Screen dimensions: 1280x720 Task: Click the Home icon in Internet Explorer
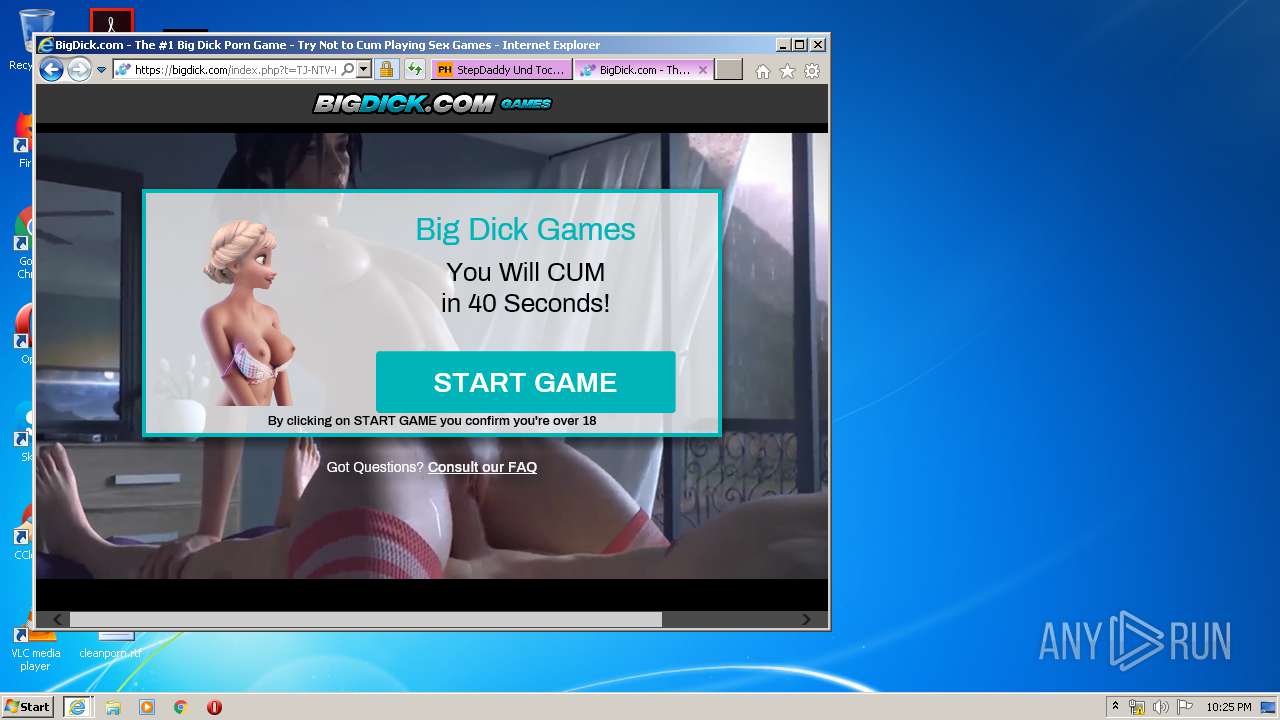click(763, 71)
